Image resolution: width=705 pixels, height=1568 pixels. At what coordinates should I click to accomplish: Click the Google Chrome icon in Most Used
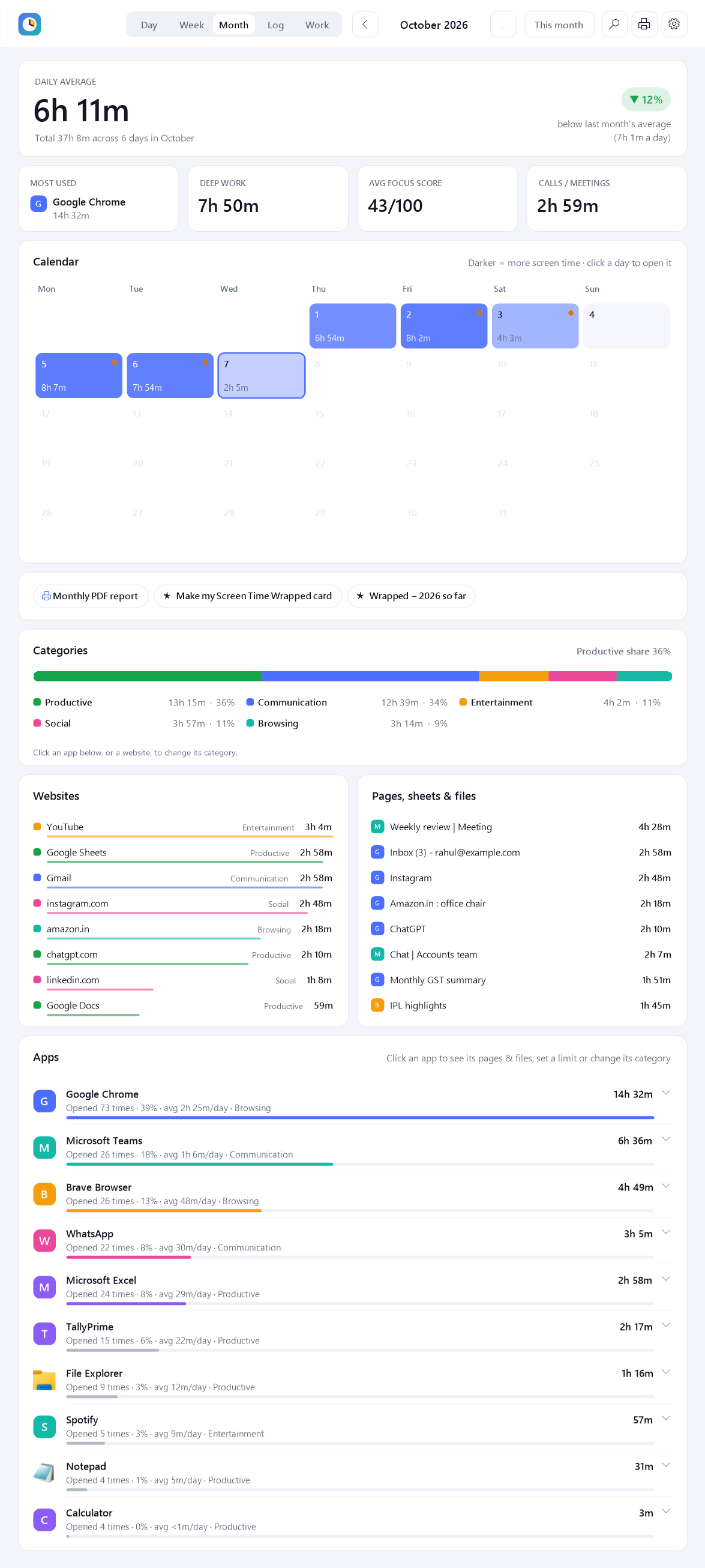[38, 204]
